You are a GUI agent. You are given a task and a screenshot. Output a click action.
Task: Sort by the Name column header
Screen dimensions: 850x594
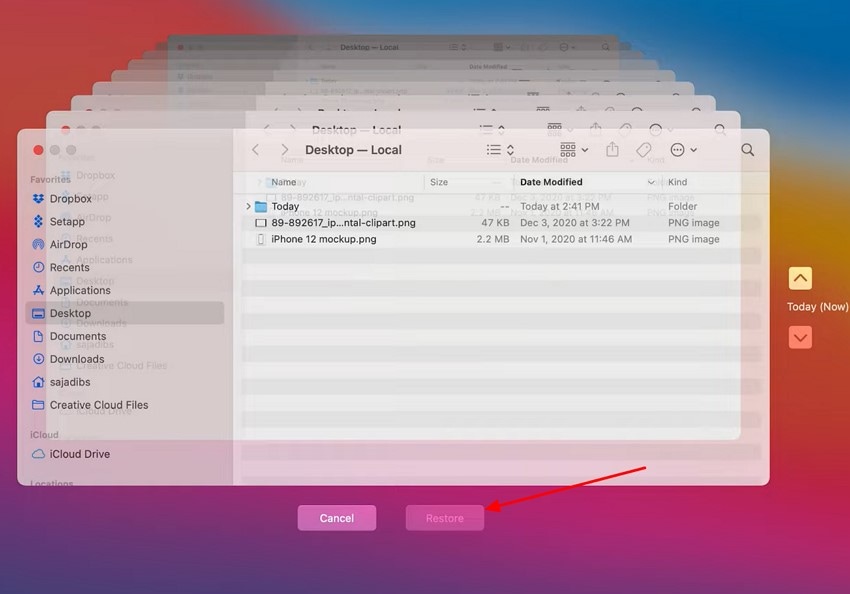point(284,182)
